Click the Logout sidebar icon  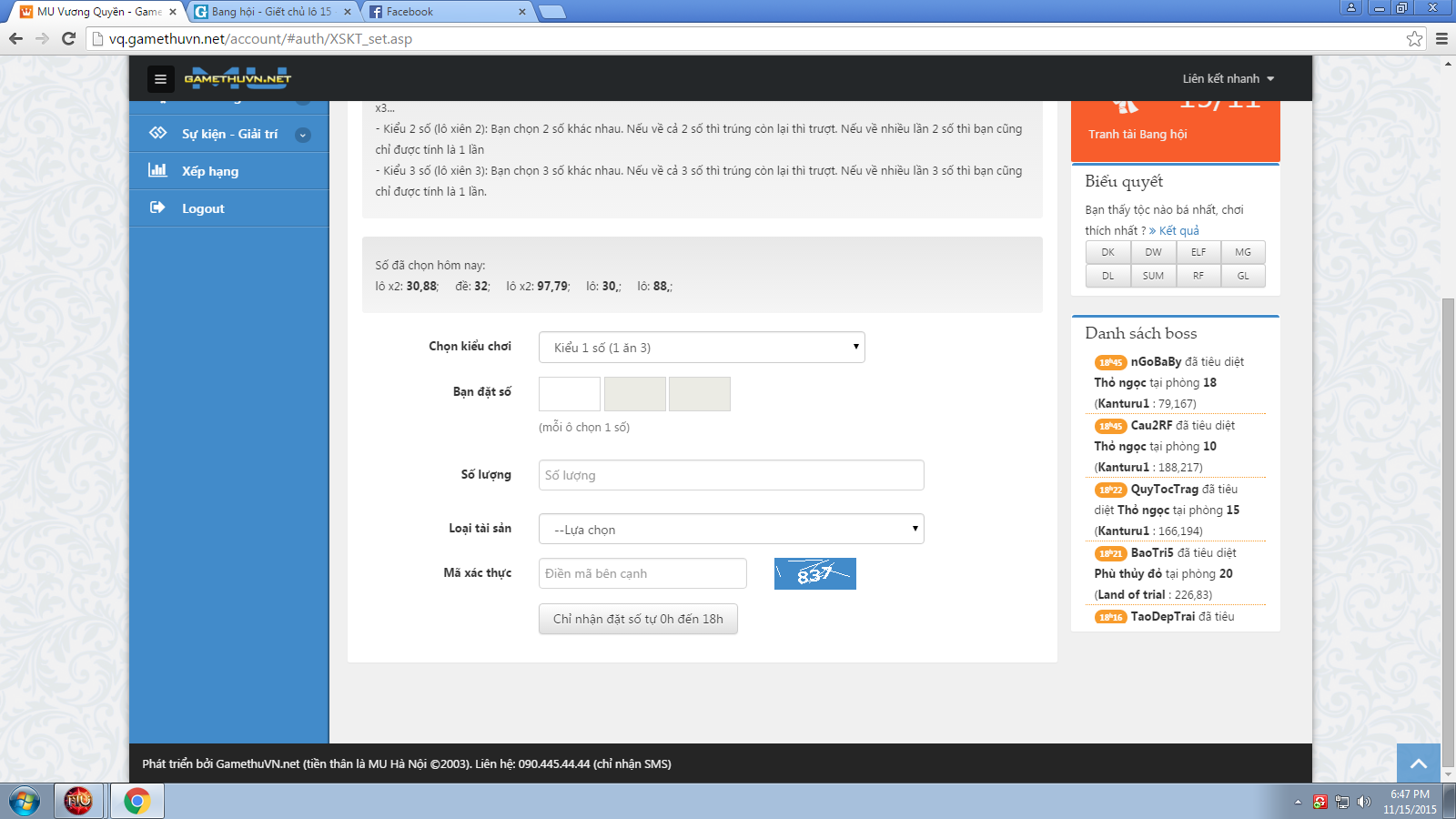pos(157,207)
